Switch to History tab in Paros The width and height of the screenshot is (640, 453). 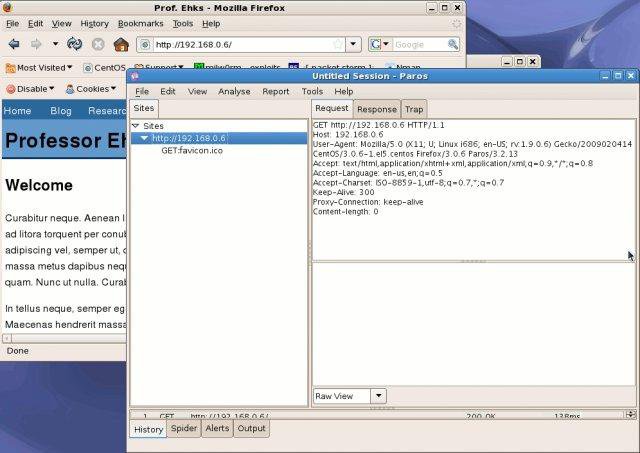pos(148,429)
